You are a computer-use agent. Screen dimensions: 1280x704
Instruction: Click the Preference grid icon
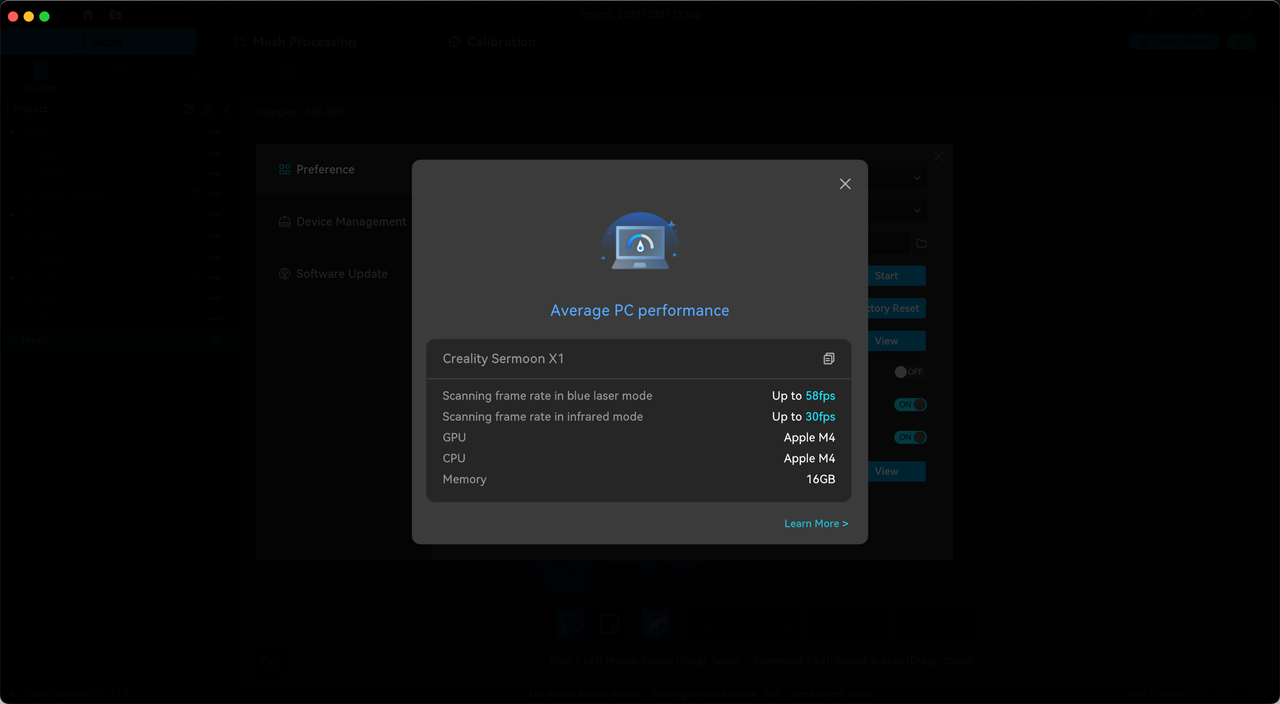point(285,170)
